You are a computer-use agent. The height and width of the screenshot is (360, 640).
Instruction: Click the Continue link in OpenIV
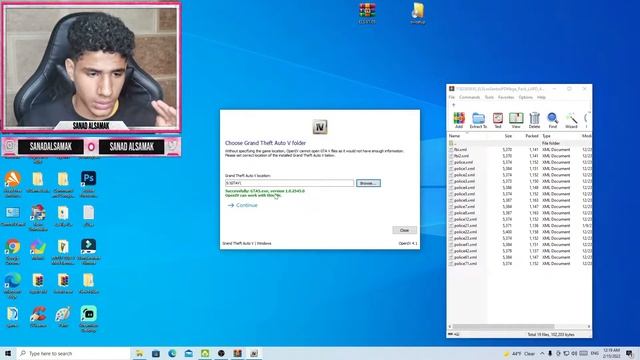click(x=242, y=205)
